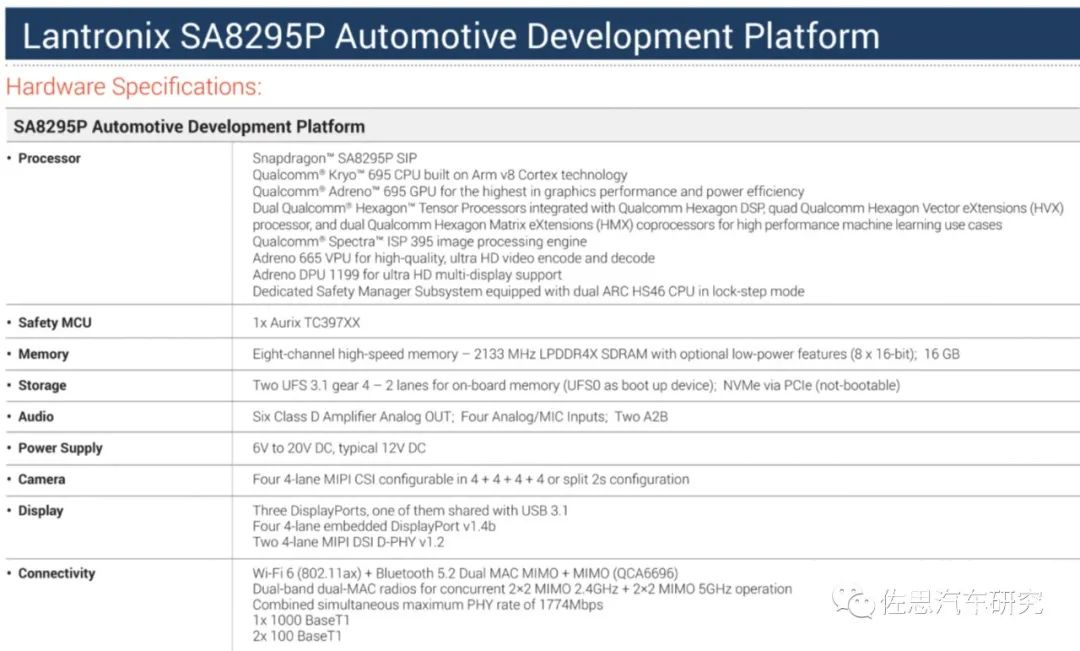
Task: Click the 'Dedicated Safety Manager Subsystem' line
Action: [x=528, y=291]
